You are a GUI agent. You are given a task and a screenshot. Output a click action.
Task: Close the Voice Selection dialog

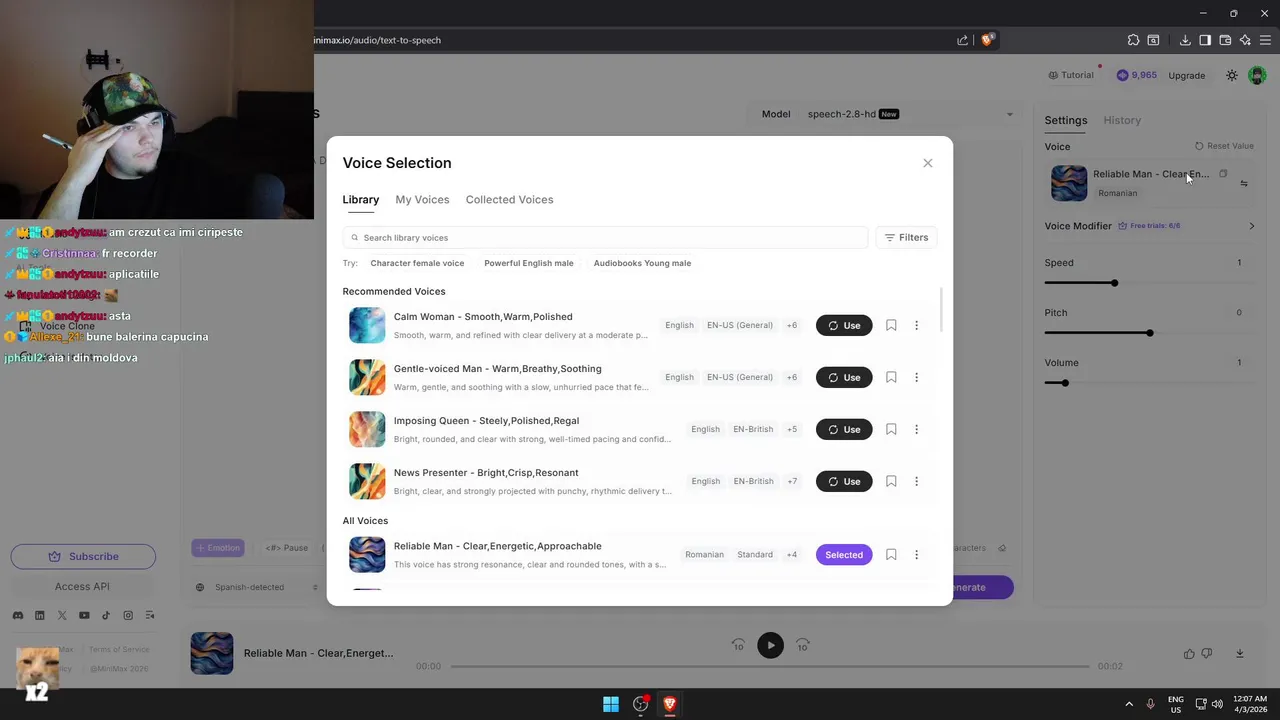coord(927,163)
